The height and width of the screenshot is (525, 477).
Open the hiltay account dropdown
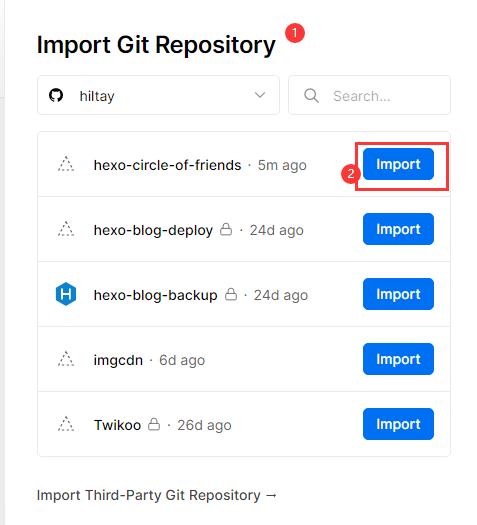[158, 95]
